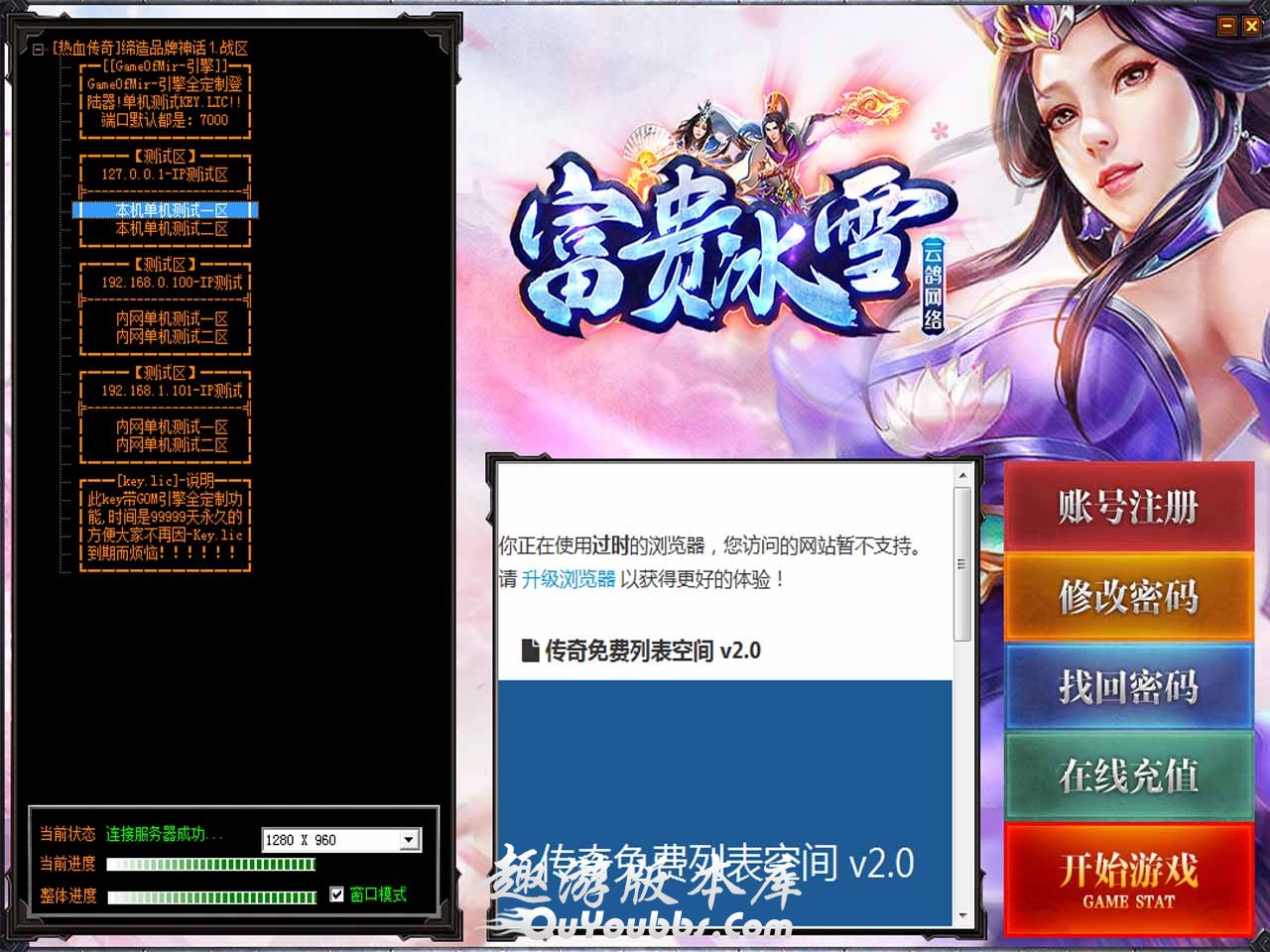Viewport: 1270px width, 952px height.
Task: Open 修改密码 to change password
Action: click(x=1128, y=597)
